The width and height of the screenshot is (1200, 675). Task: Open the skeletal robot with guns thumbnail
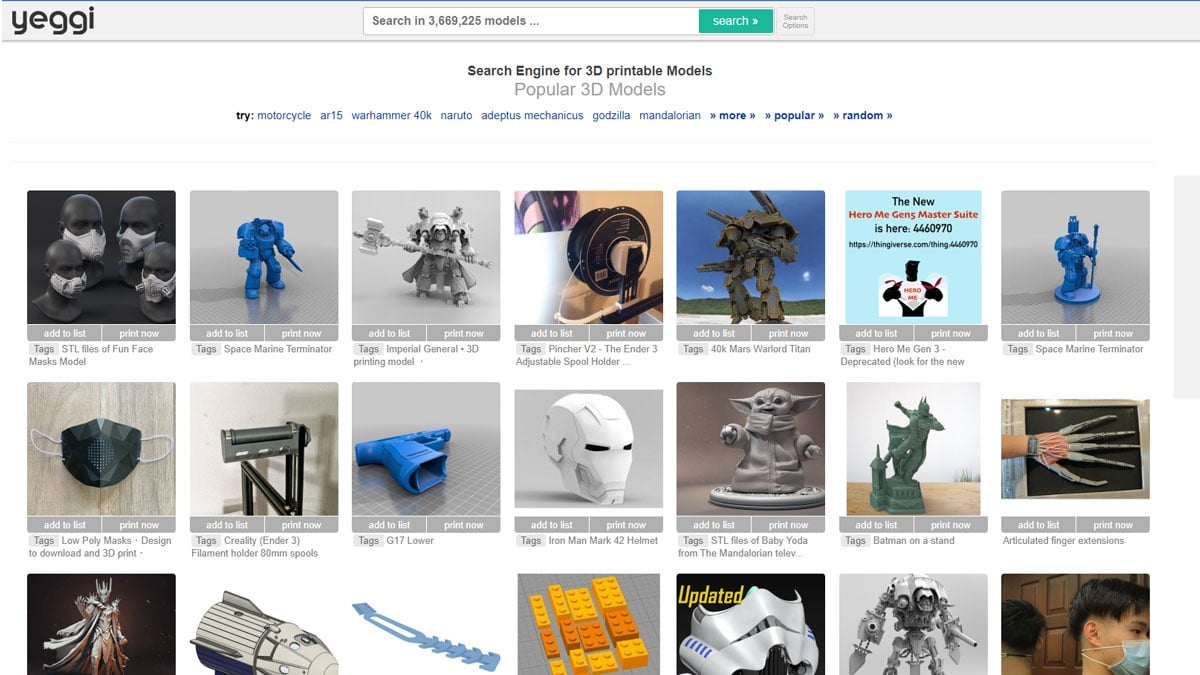(913, 624)
